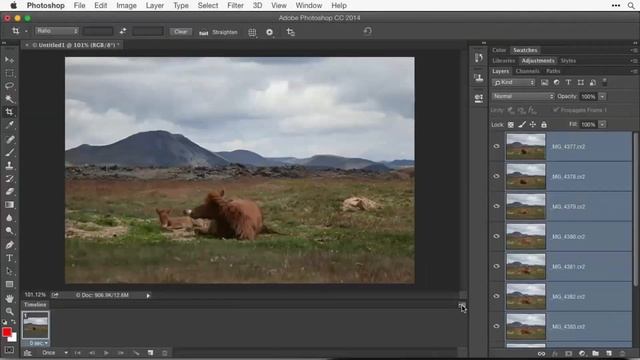This screenshot has height=360, width=640.
Task: Select the Dodge tool
Action: click(9, 231)
